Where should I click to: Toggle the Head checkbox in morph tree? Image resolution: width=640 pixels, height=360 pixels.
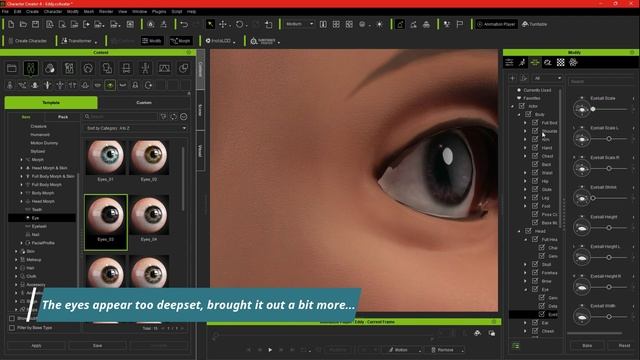(528, 231)
